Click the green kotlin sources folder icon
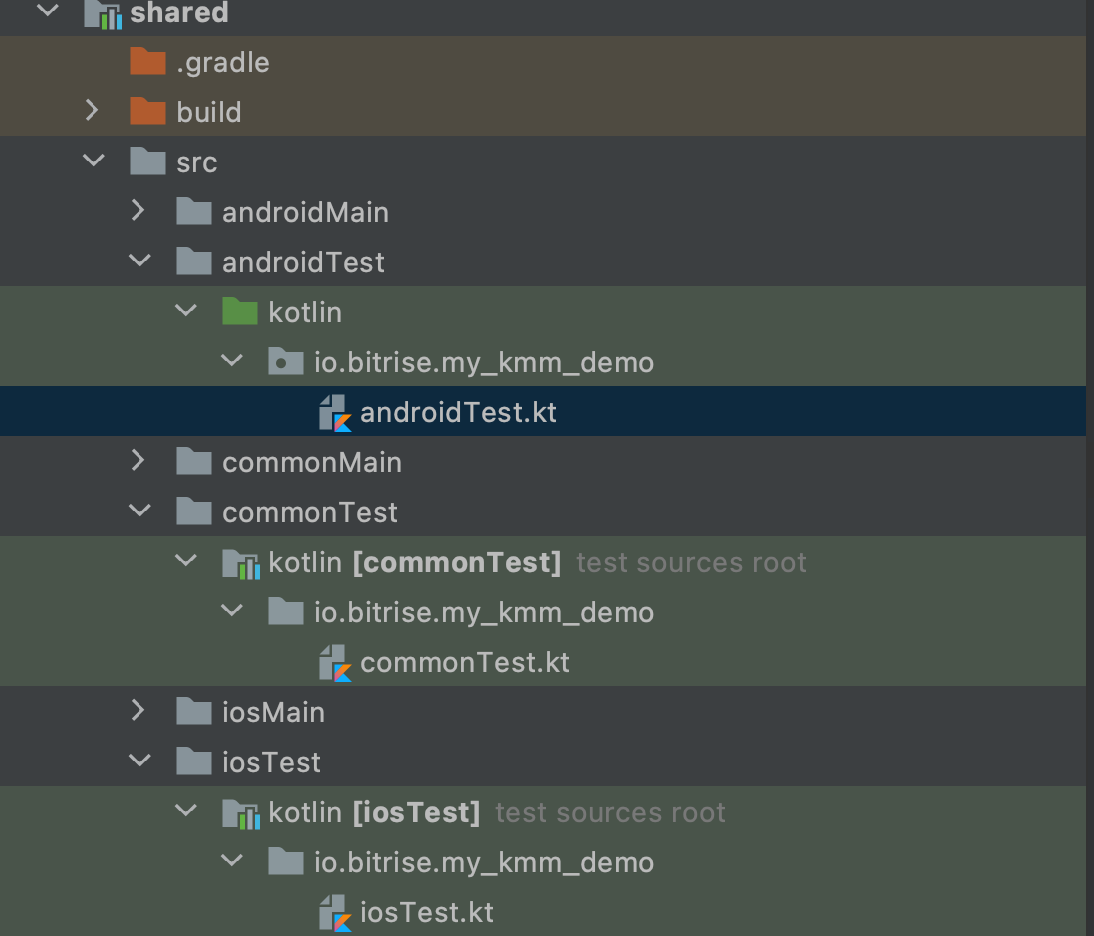This screenshot has width=1094, height=936. pyautogui.click(x=241, y=311)
